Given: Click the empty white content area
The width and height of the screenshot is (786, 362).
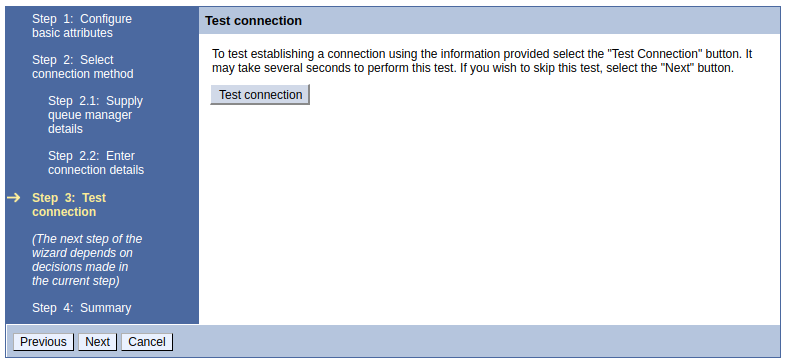Looking at the screenshot, I should [489, 216].
